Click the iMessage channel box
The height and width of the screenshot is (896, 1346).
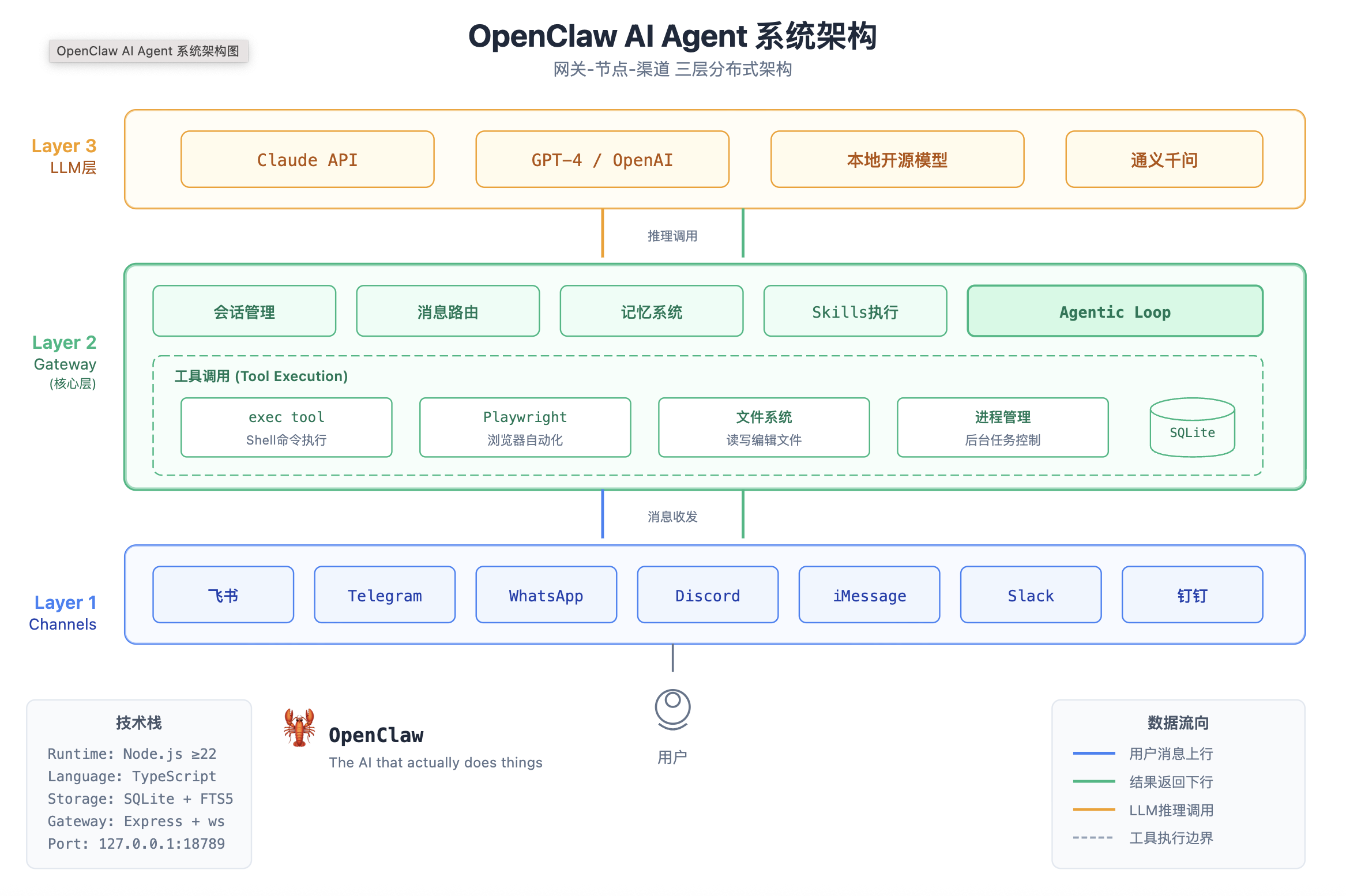869,594
